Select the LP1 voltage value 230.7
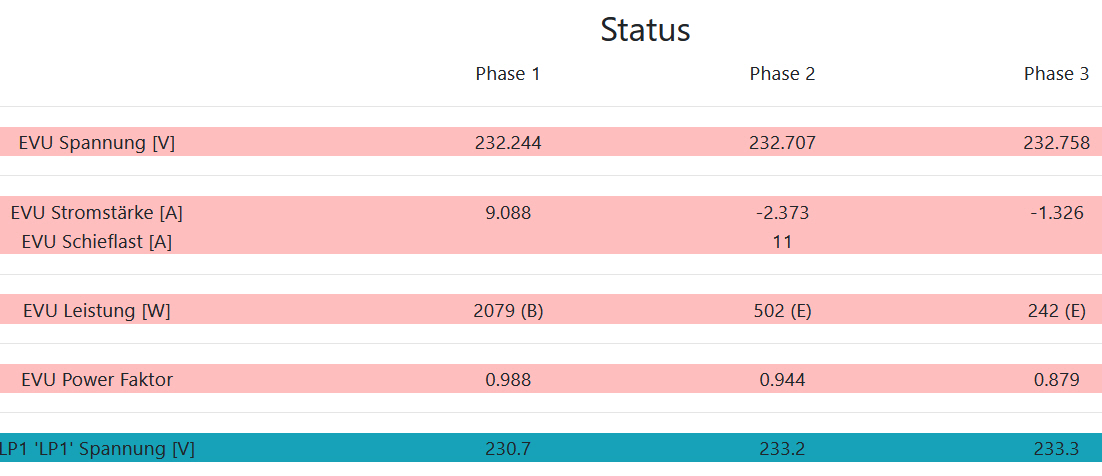The image size is (1102, 476). (508, 449)
